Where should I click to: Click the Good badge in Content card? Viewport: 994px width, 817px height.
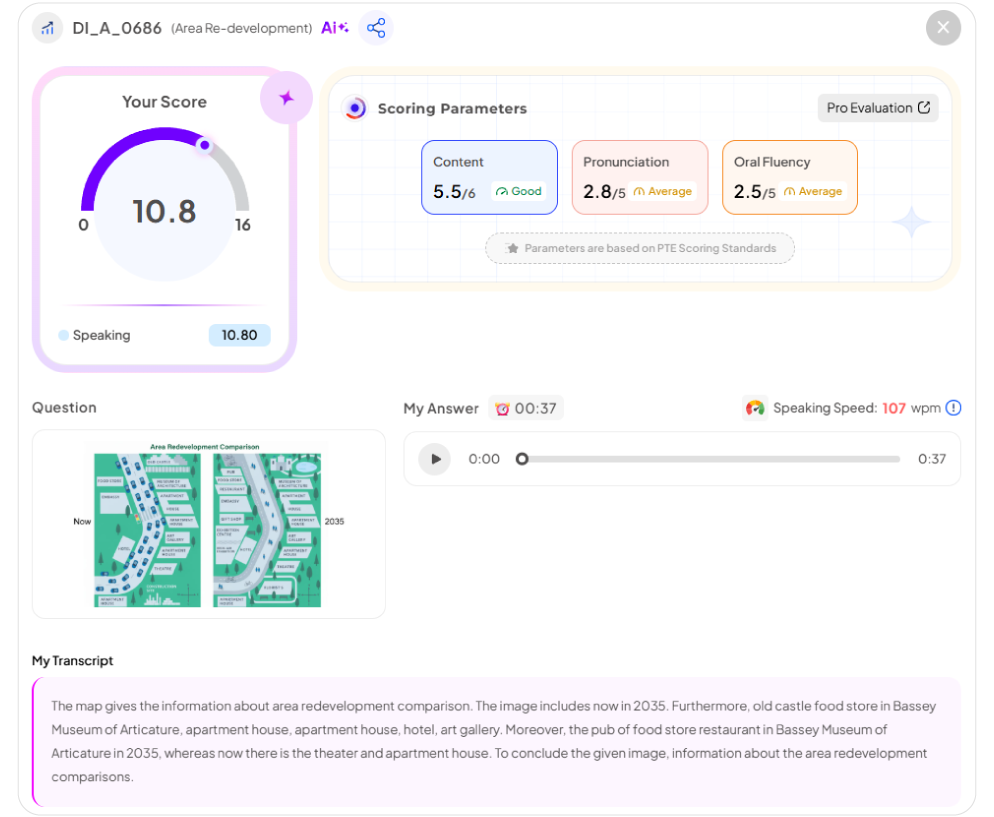pos(519,192)
